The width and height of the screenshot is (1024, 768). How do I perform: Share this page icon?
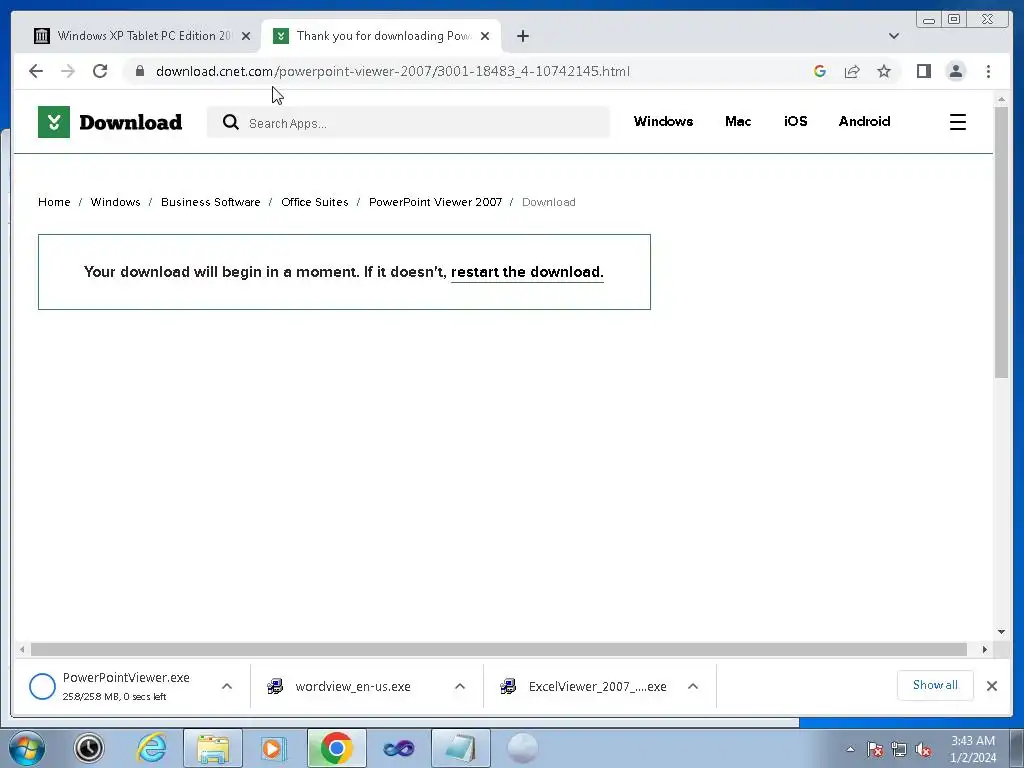pos(852,71)
